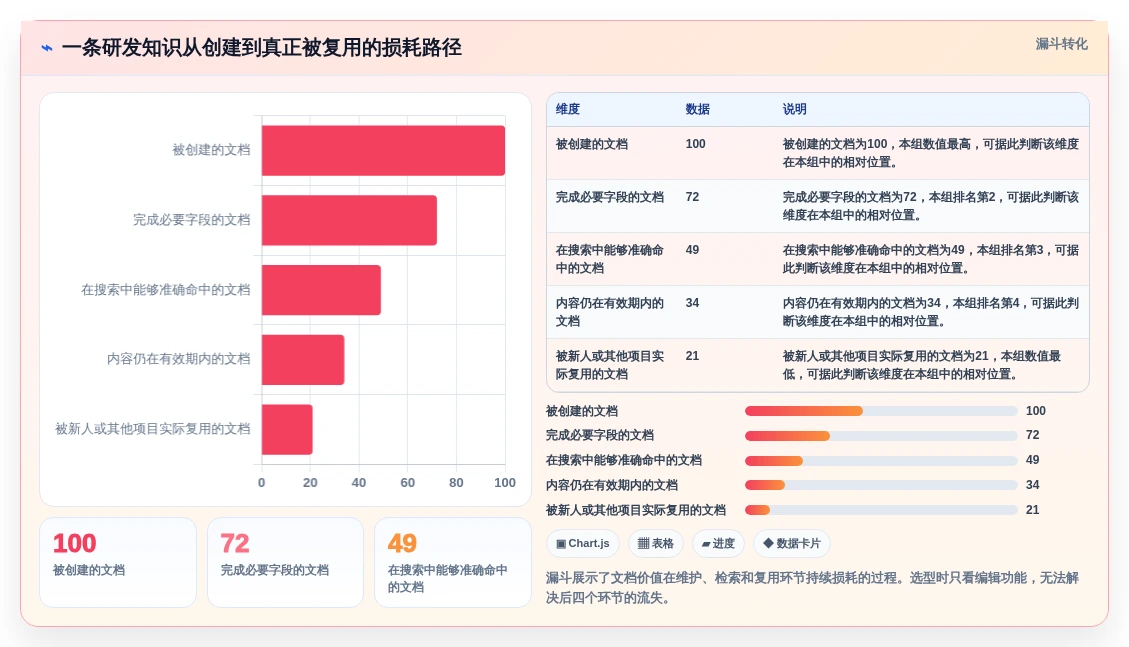Click the table value 21
Screen dimensions: 1129x647
coord(692,356)
